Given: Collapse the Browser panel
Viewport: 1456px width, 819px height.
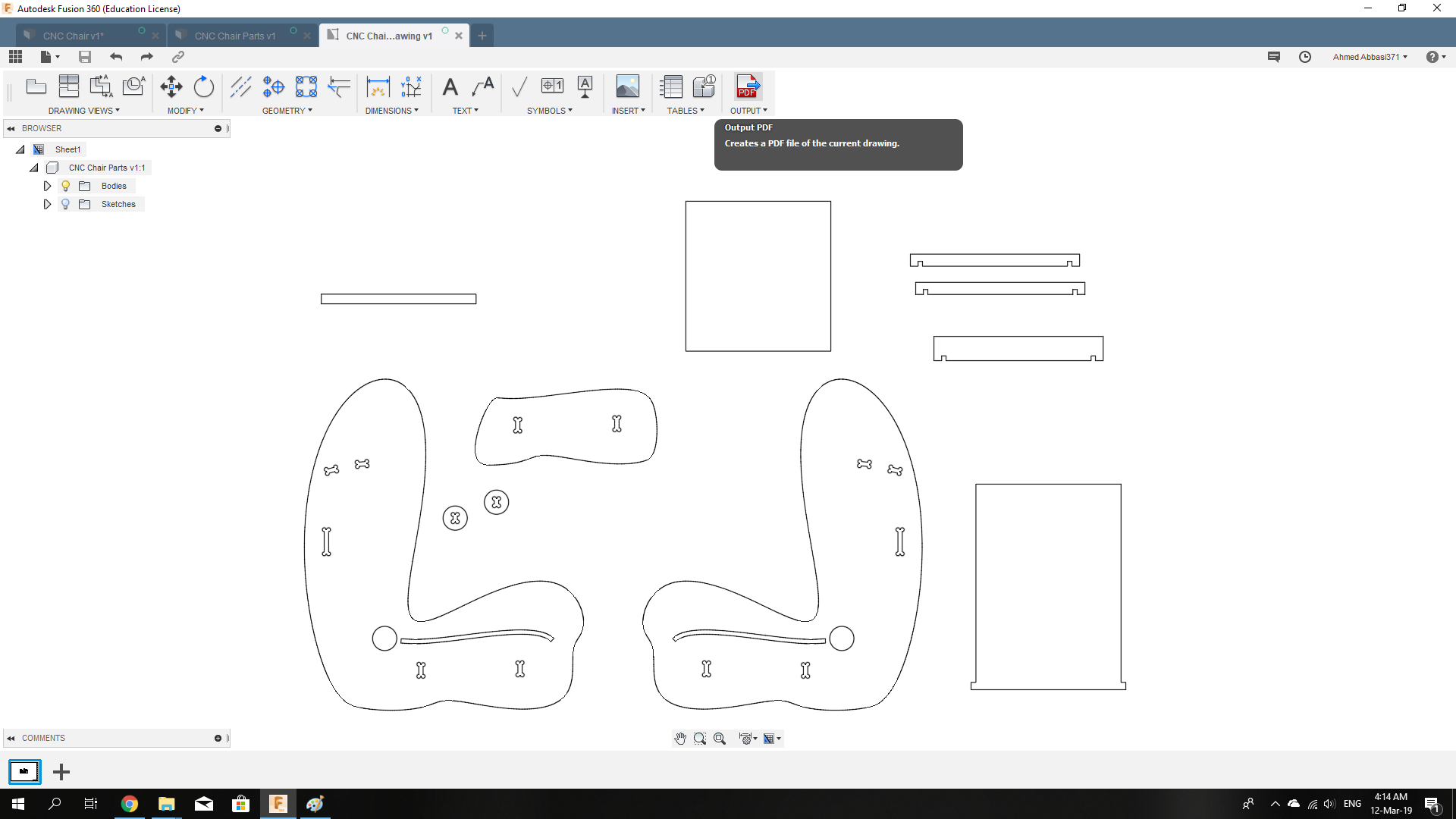Looking at the screenshot, I should click(11, 128).
